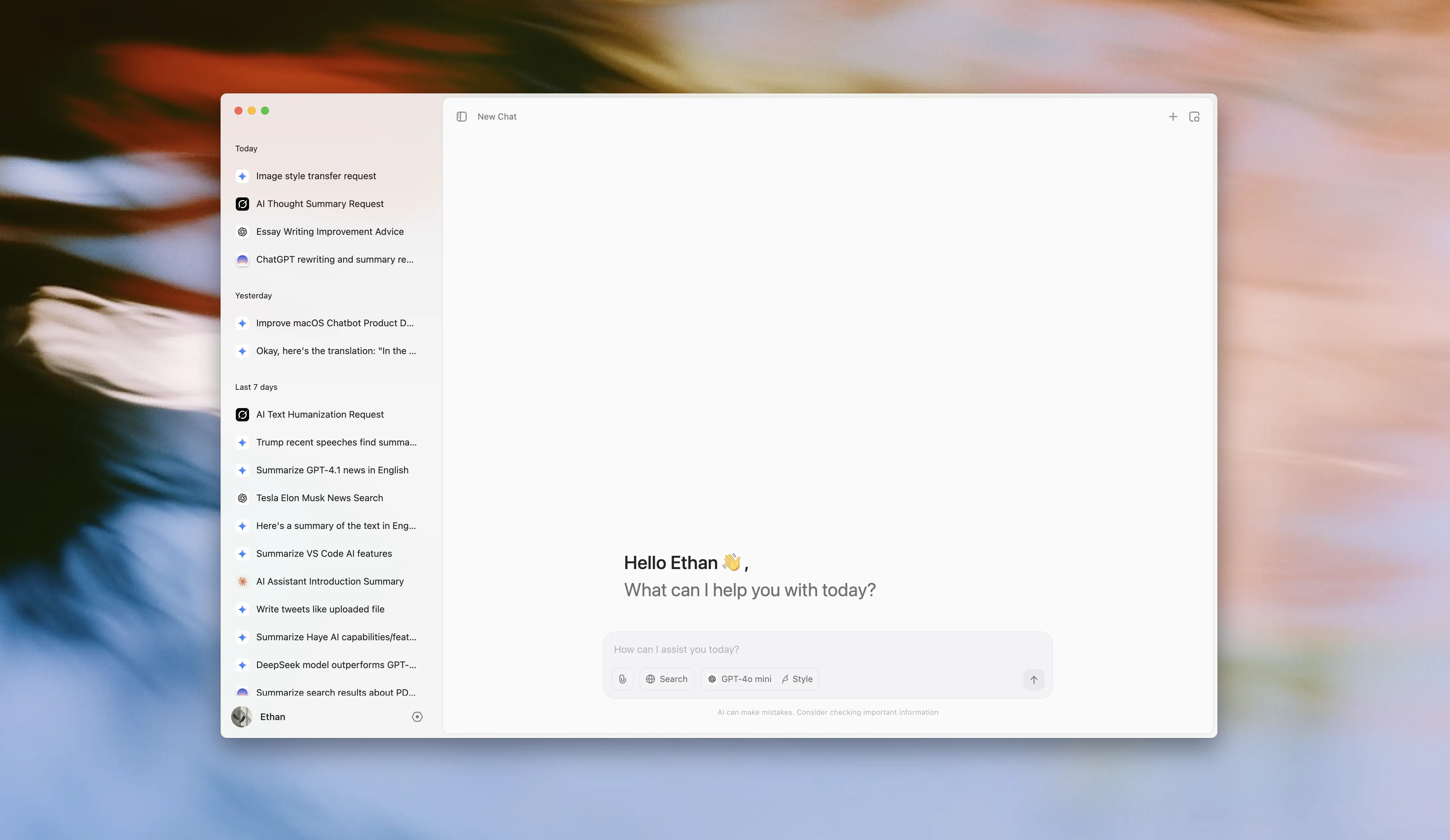Toggle Search globe in the input bar
Screen dimensions: 1450x840
point(651,679)
